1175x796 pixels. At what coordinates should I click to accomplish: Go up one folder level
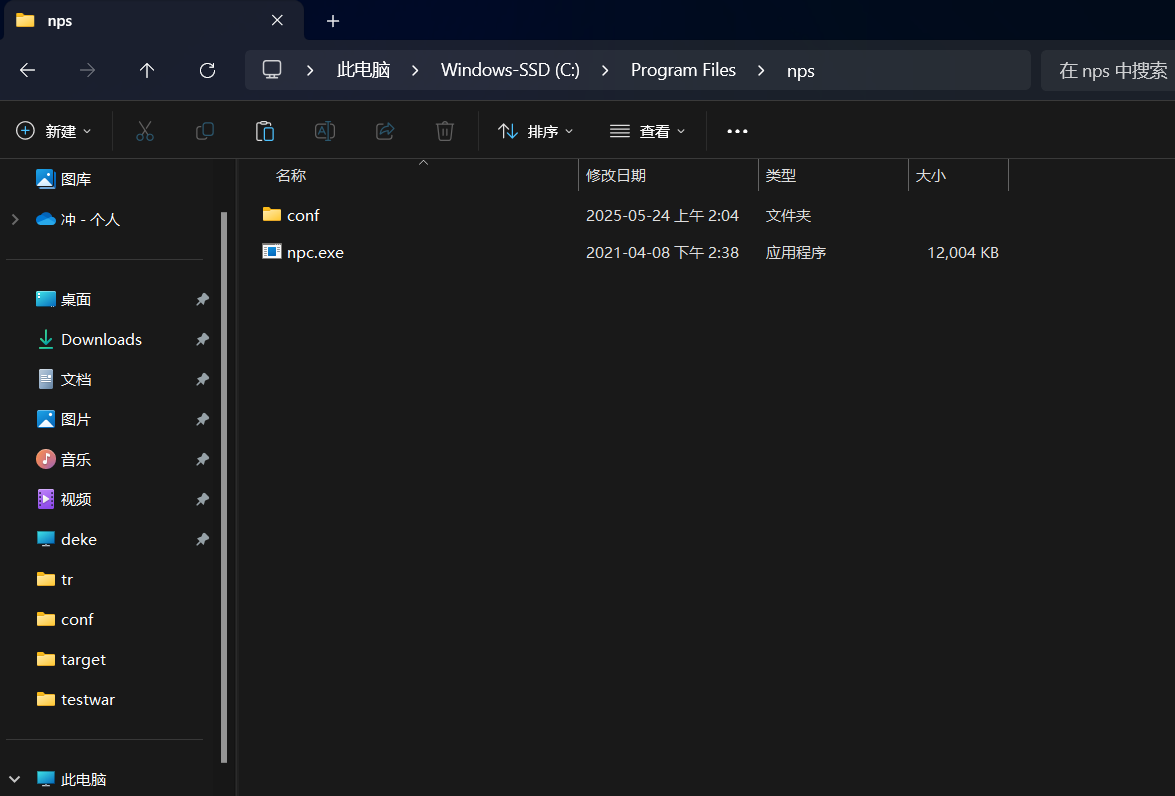tap(147, 70)
